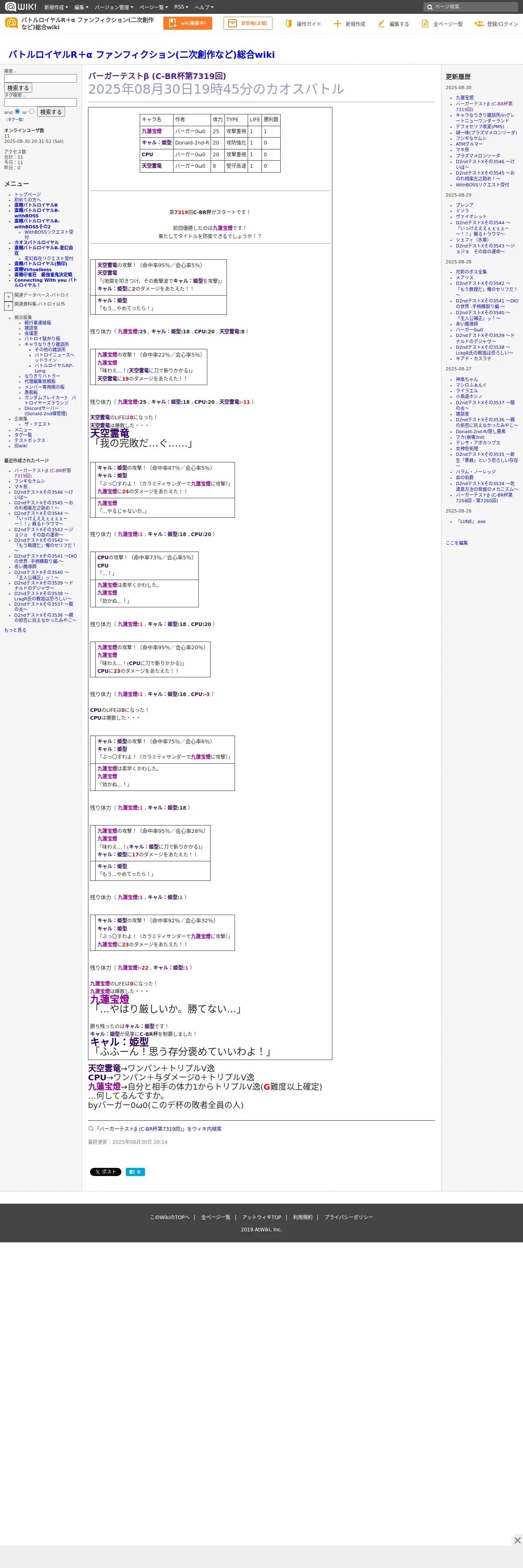Expand 関連資料集-バトロイ以外 section
This screenshot has width=523, height=1568.
tap(9, 306)
